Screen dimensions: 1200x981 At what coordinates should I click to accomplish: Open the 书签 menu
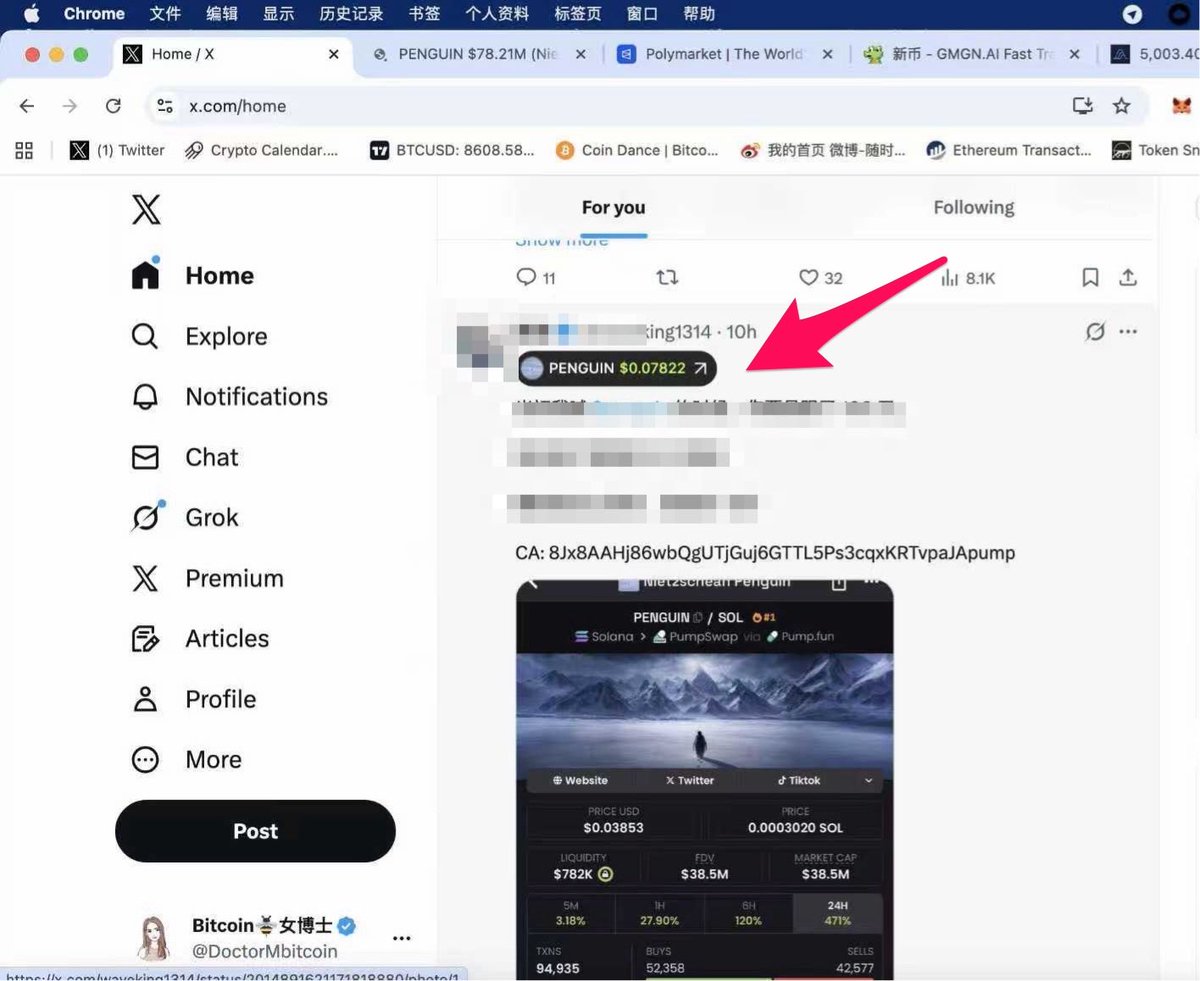424,14
